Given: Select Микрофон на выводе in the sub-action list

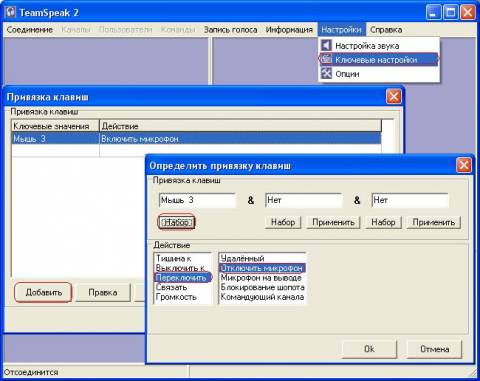Looking at the screenshot, I should click(261, 277).
